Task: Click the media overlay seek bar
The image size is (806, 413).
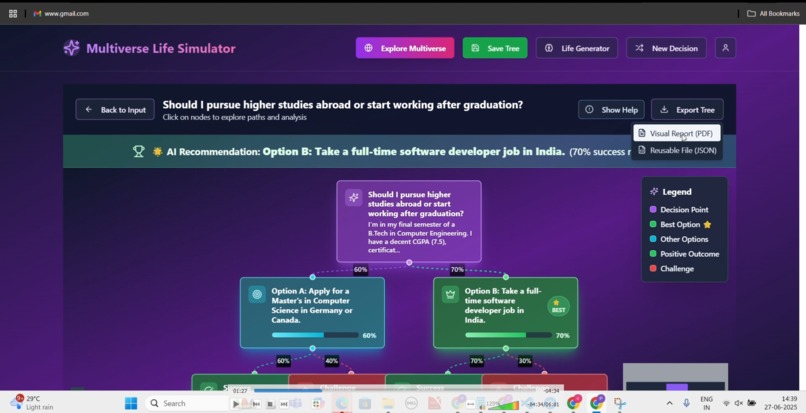Action: (x=397, y=391)
